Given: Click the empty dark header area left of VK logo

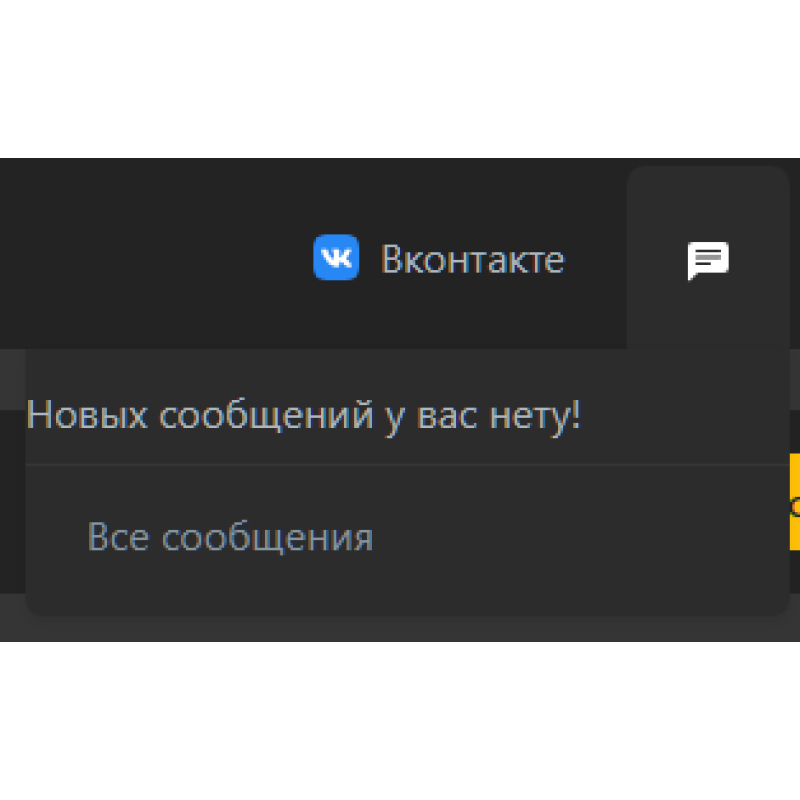Looking at the screenshot, I should pyautogui.click(x=153, y=255).
